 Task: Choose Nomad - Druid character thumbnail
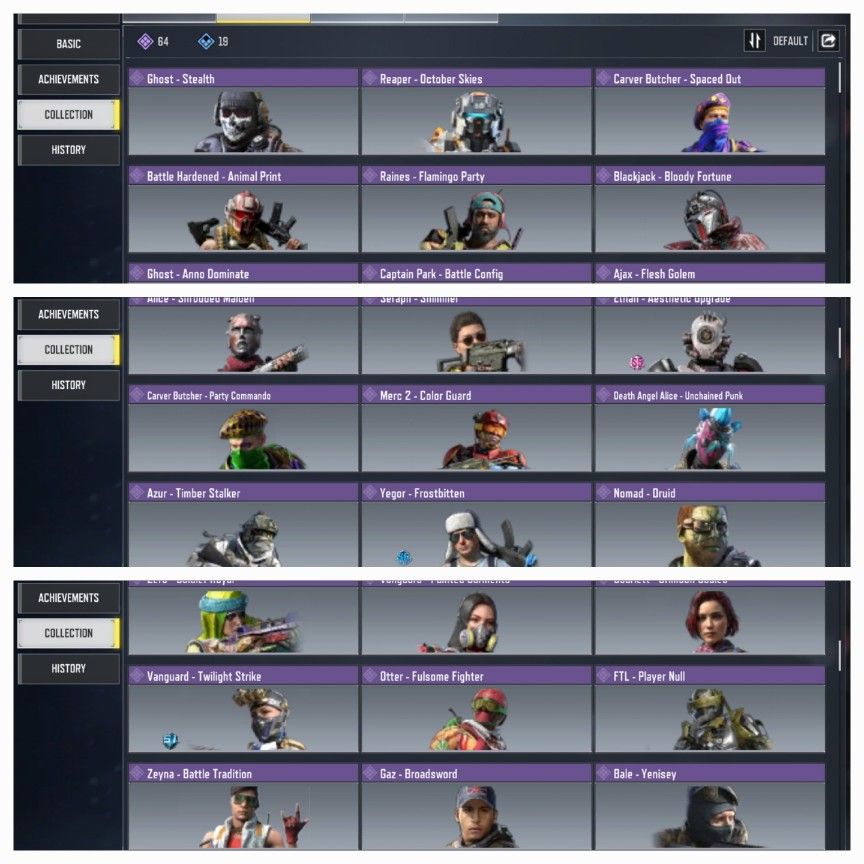pos(710,525)
